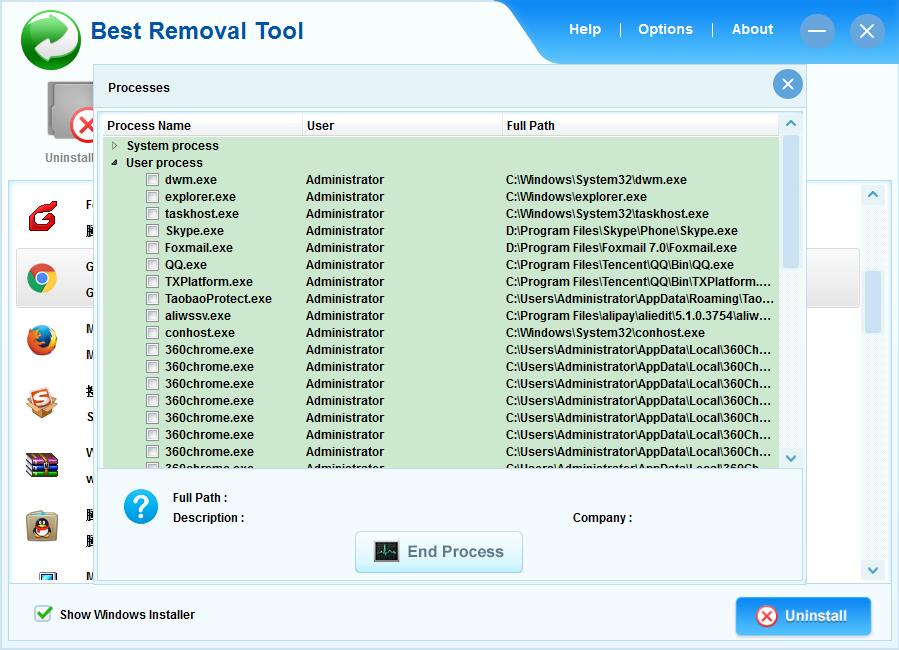Minimize the Best Removal Tool window
This screenshot has width=899, height=650.
coord(817,31)
